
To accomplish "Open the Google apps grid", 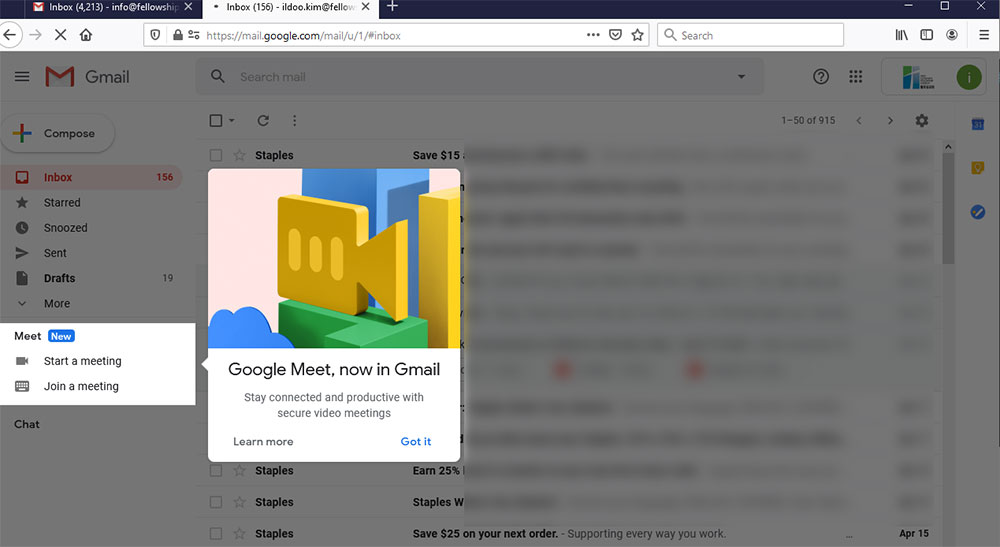I will (855, 77).
